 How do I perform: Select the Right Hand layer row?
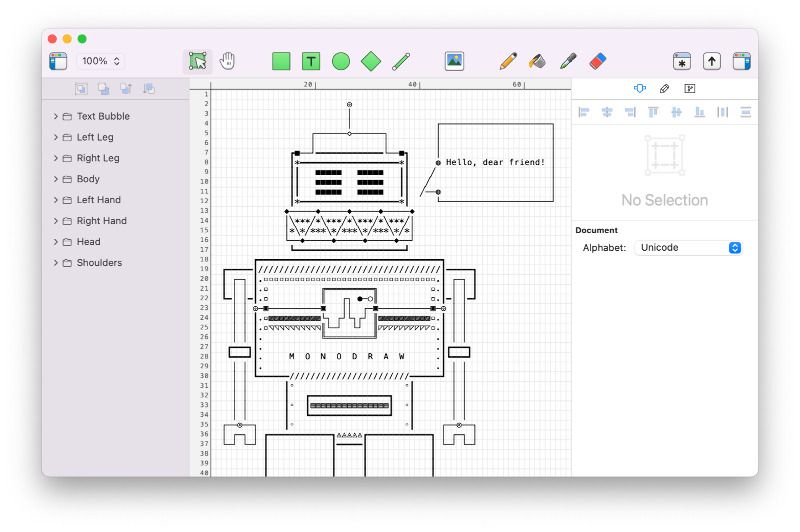click(116, 221)
